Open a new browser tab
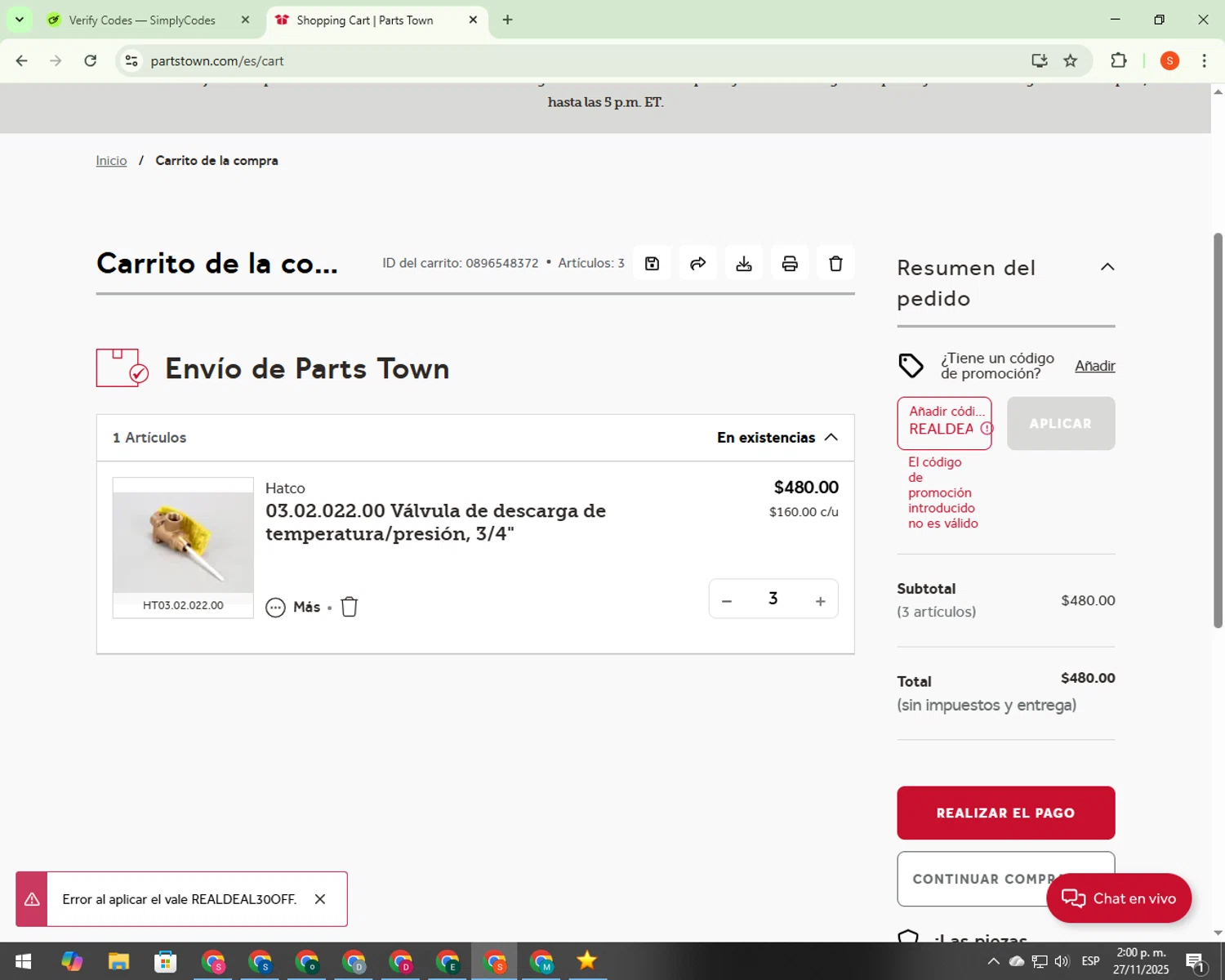This screenshot has width=1225, height=980. coord(507,20)
